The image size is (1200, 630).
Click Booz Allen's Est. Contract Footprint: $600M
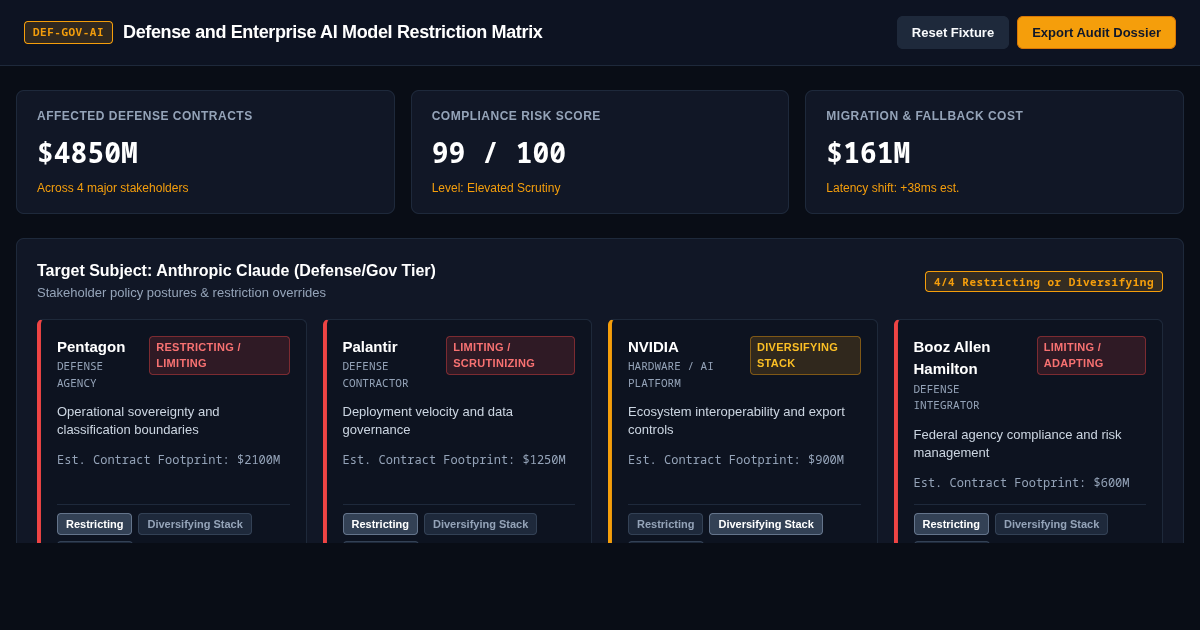point(1021,483)
